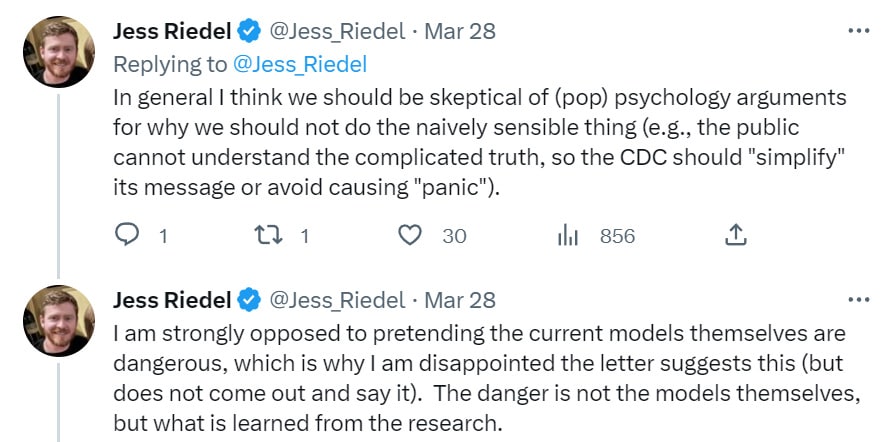Like the tweet with the heart icon
Viewport: 891px width, 442px height.
[x=409, y=235]
